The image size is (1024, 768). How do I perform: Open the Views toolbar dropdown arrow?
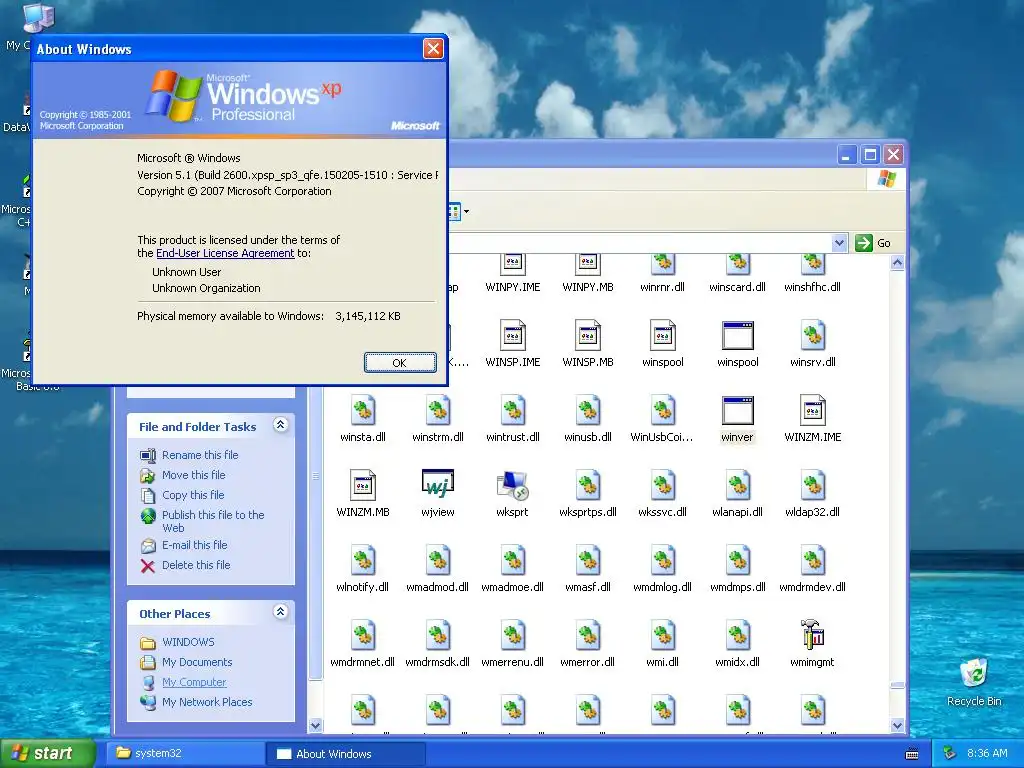point(466,212)
